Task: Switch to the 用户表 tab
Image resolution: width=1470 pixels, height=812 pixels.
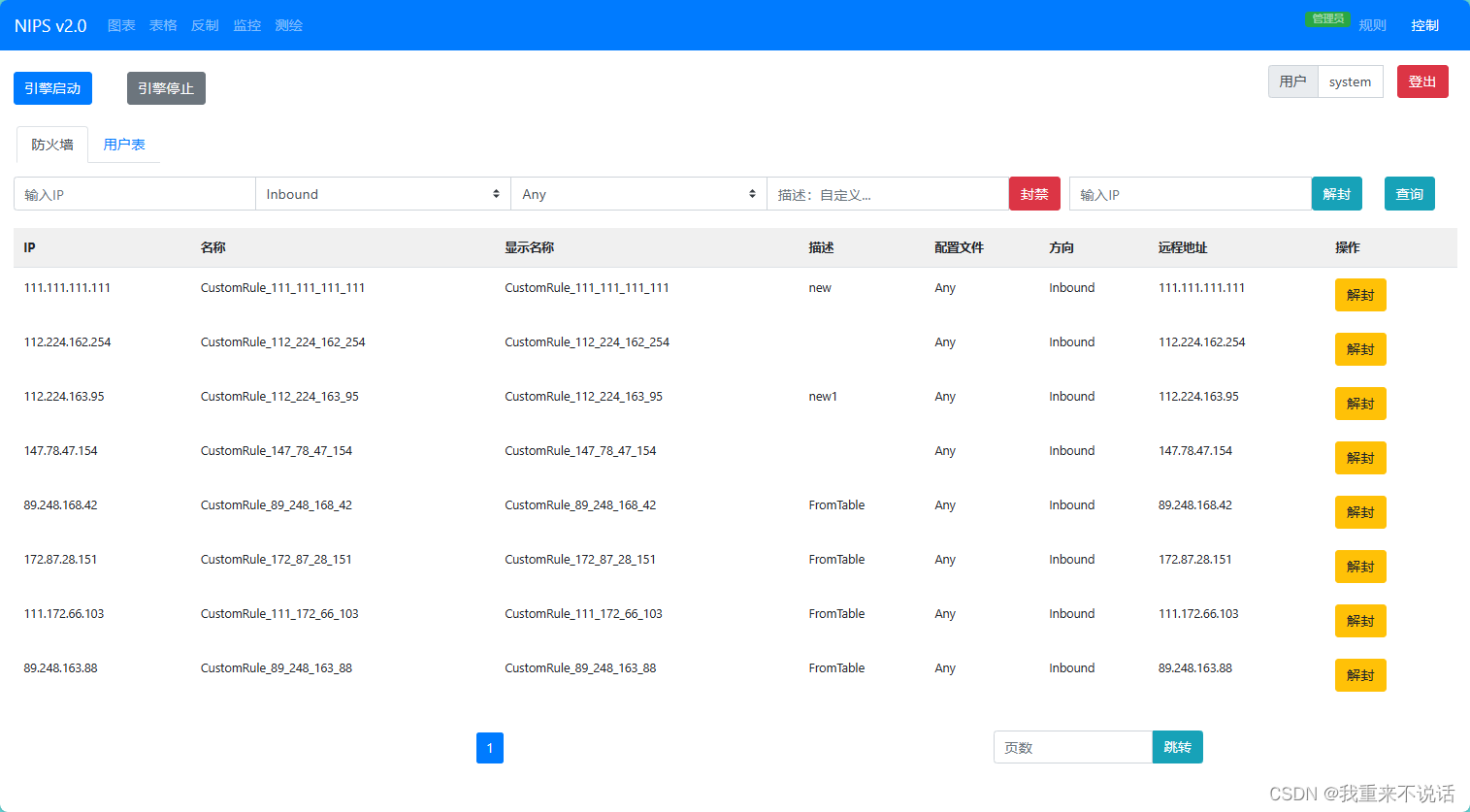Action: pos(124,145)
